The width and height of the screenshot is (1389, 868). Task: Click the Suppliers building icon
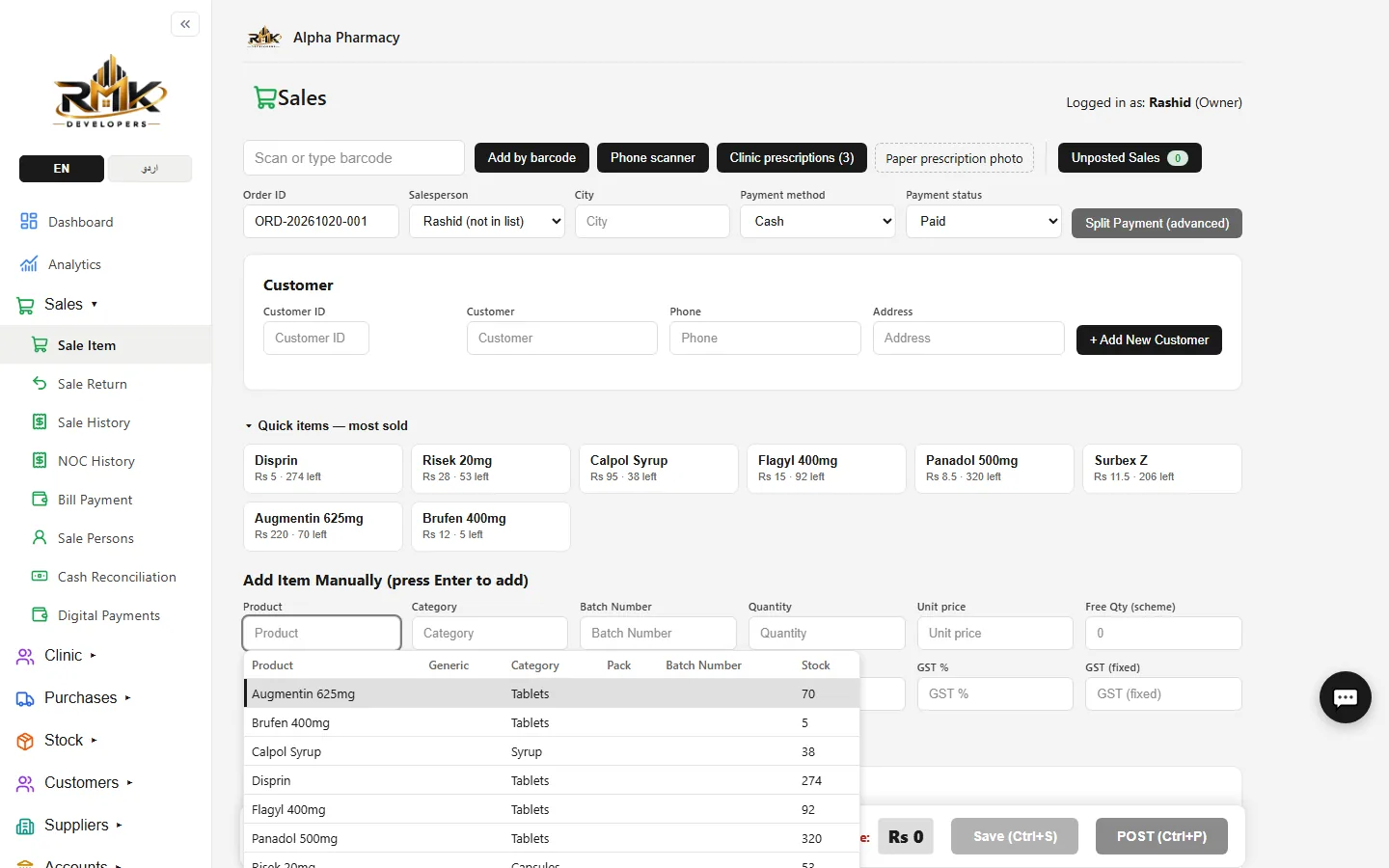tap(25, 826)
